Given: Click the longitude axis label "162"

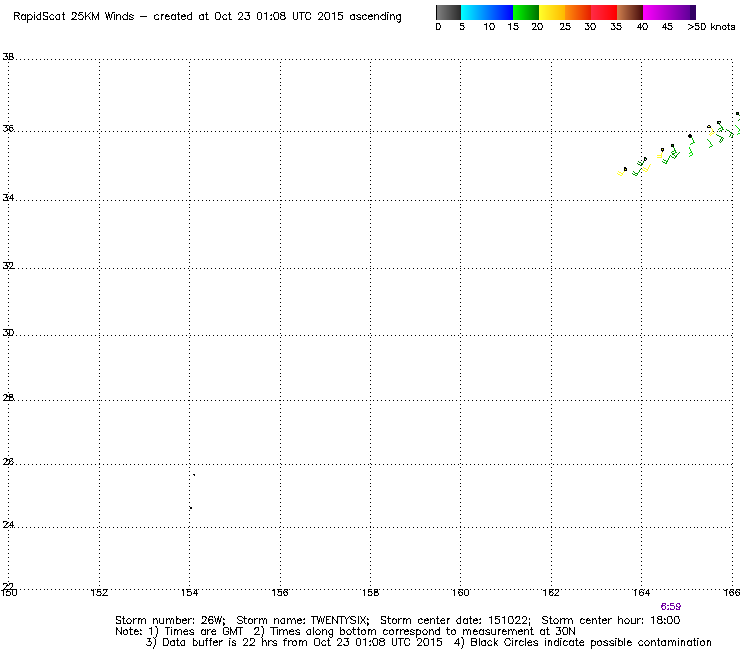Looking at the screenshot, I should pyautogui.click(x=551, y=592).
